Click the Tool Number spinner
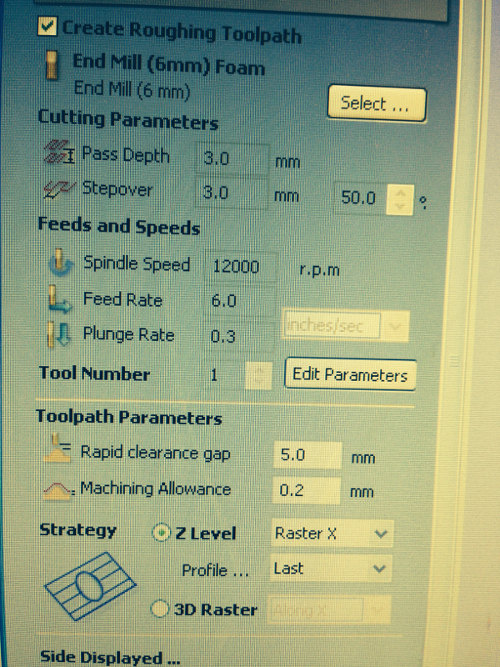The width and height of the screenshot is (500, 667). [x=258, y=376]
